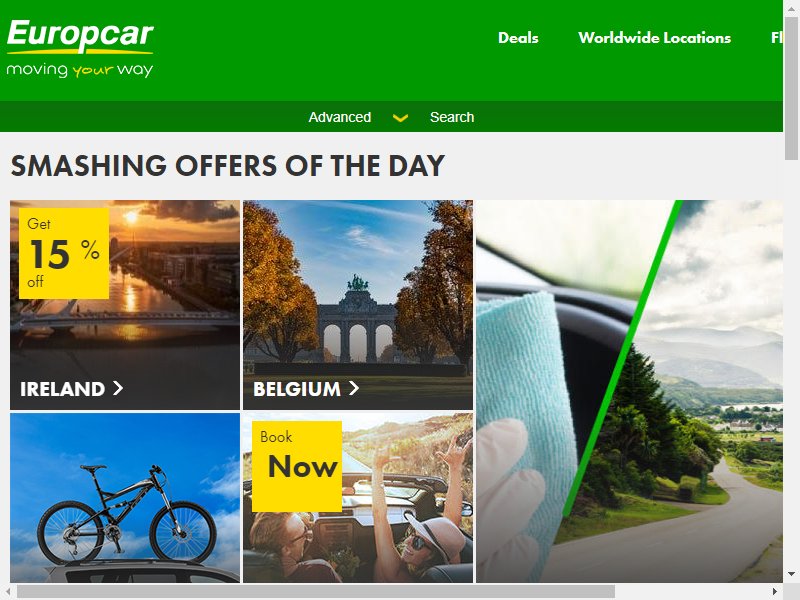Click the IRELAND destination label

click(x=62, y=389)
